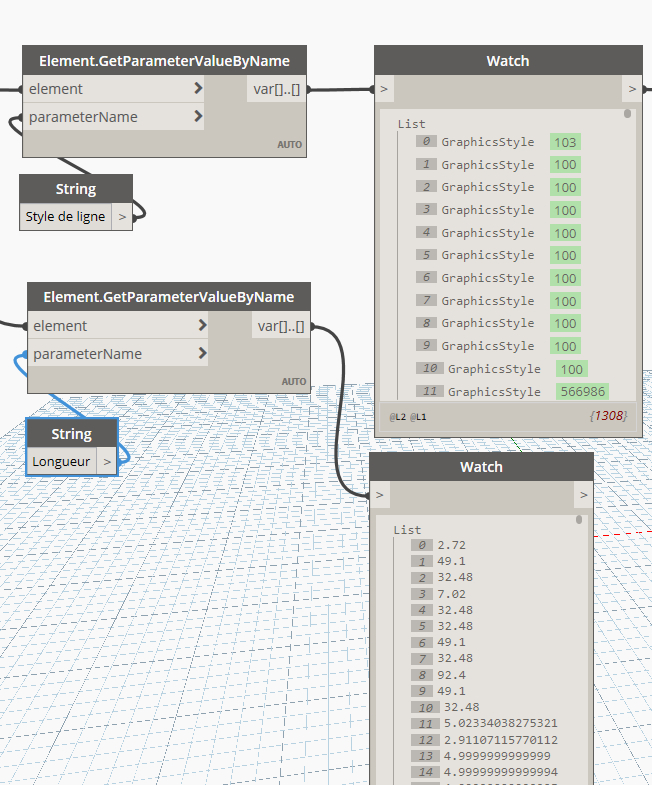Select the @L1 list level label
This screenshot has width=652, height=785.
click(x=421, y=416)
